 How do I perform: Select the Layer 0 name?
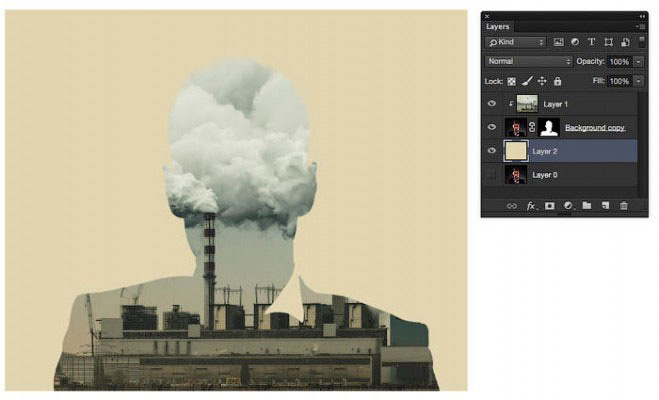point(545,175)
